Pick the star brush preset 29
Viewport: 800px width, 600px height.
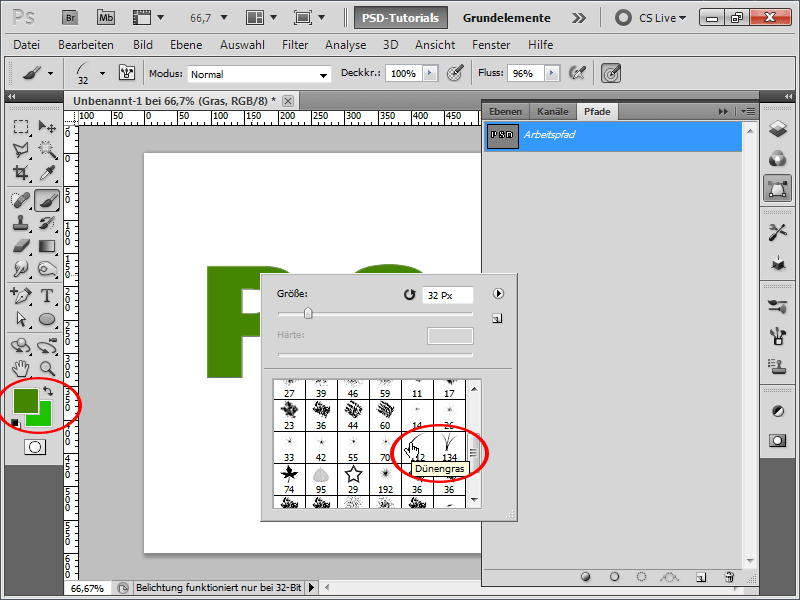[x=353, y=479]
